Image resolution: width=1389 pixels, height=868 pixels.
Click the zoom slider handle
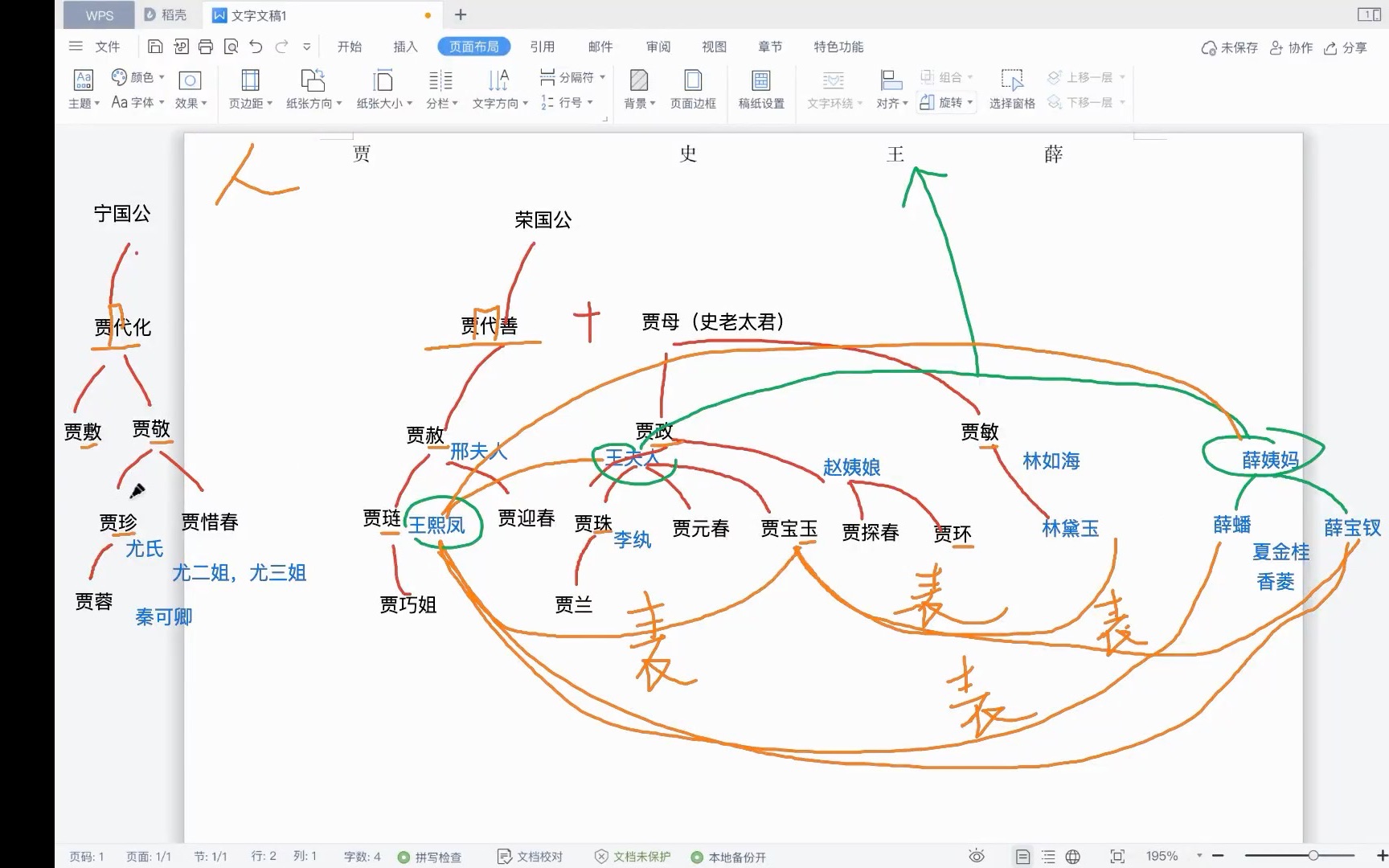click(x=1313, y=855)
